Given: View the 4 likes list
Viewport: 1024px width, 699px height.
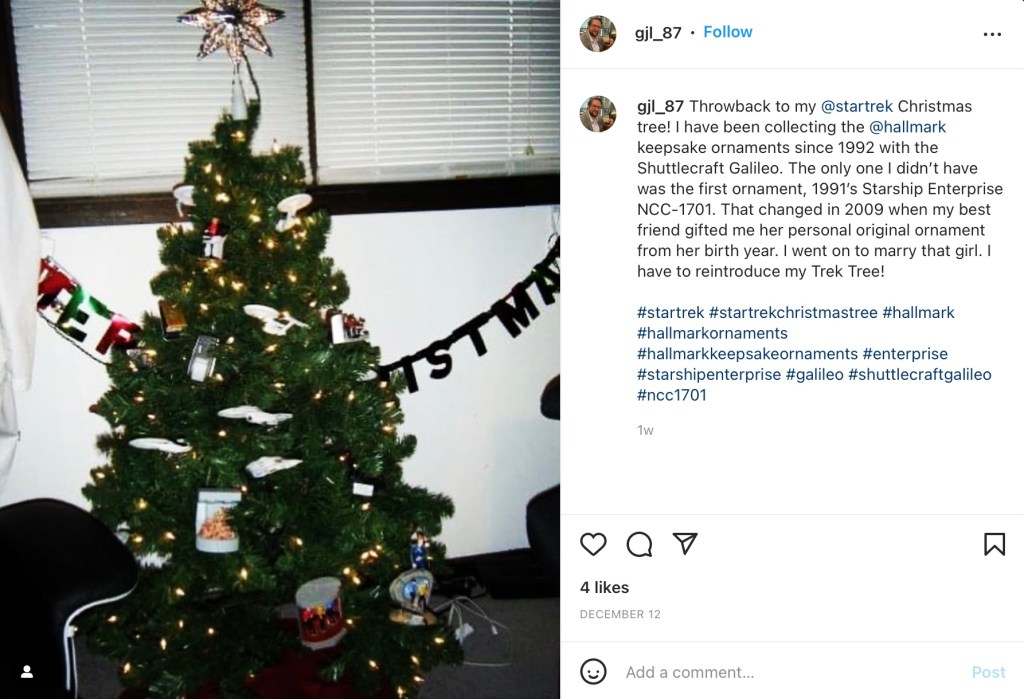Looking at the screenshot, I should click(x=604, y=587).
